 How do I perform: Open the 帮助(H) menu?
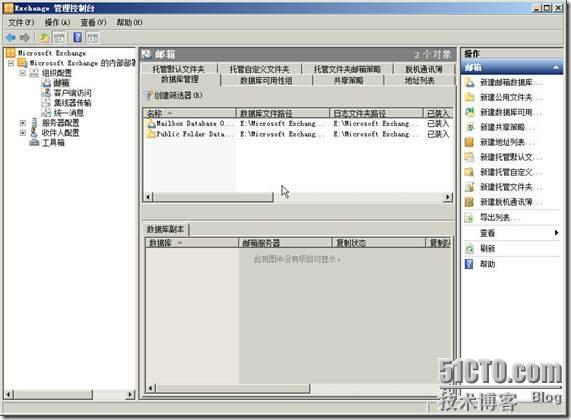coord(129,23)
